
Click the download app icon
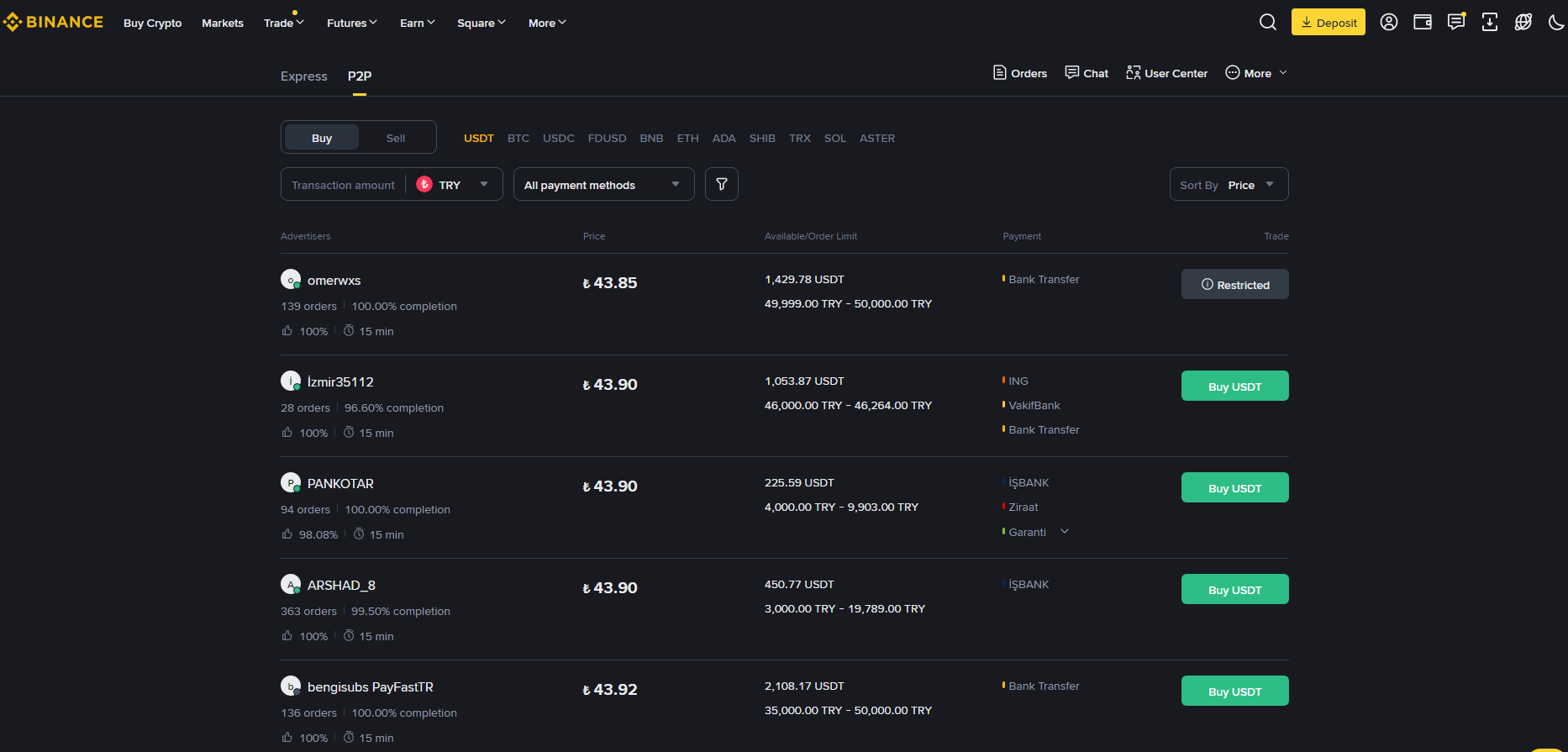point(1490,23)
